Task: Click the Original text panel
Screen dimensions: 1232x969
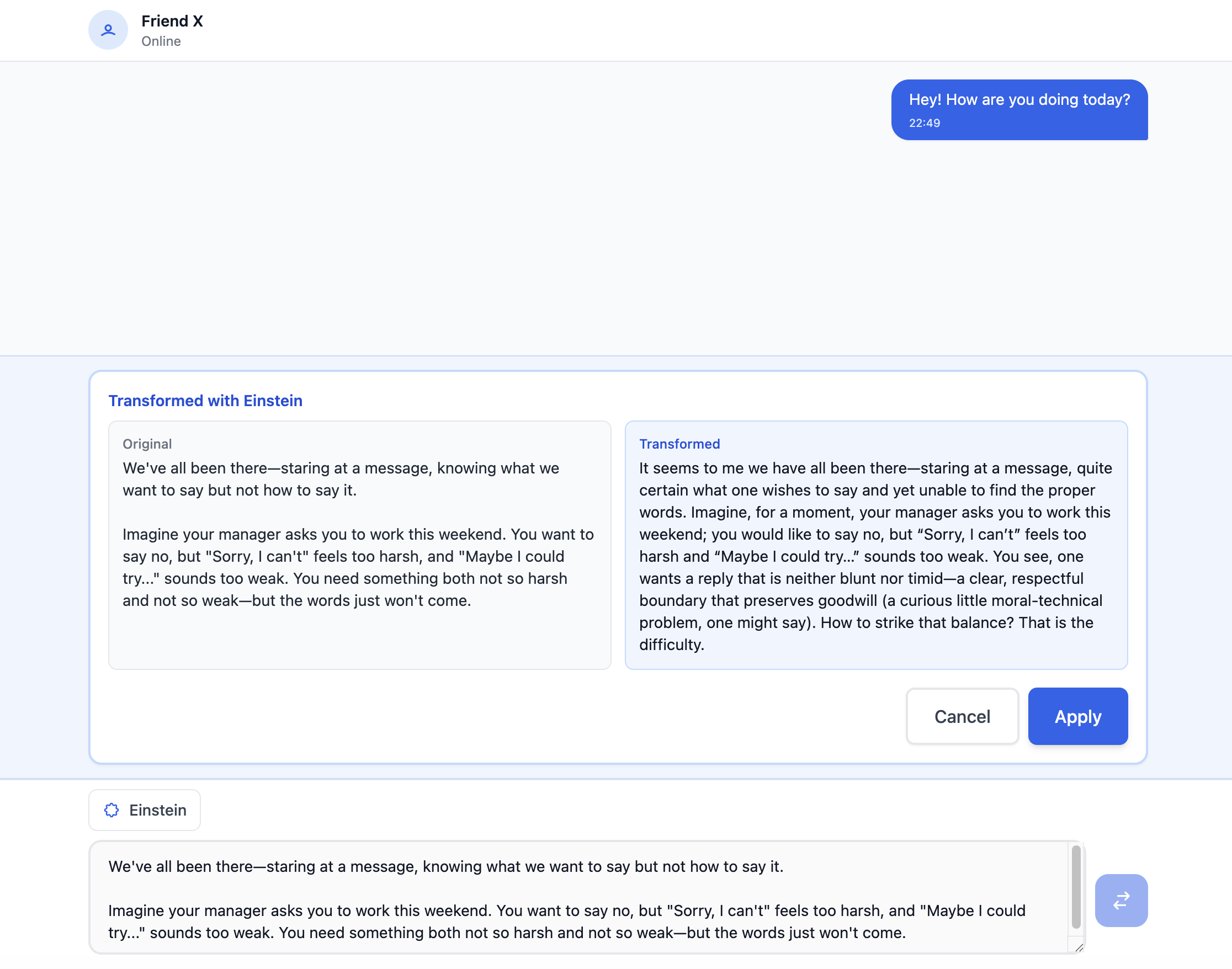Action: [360, 545]
